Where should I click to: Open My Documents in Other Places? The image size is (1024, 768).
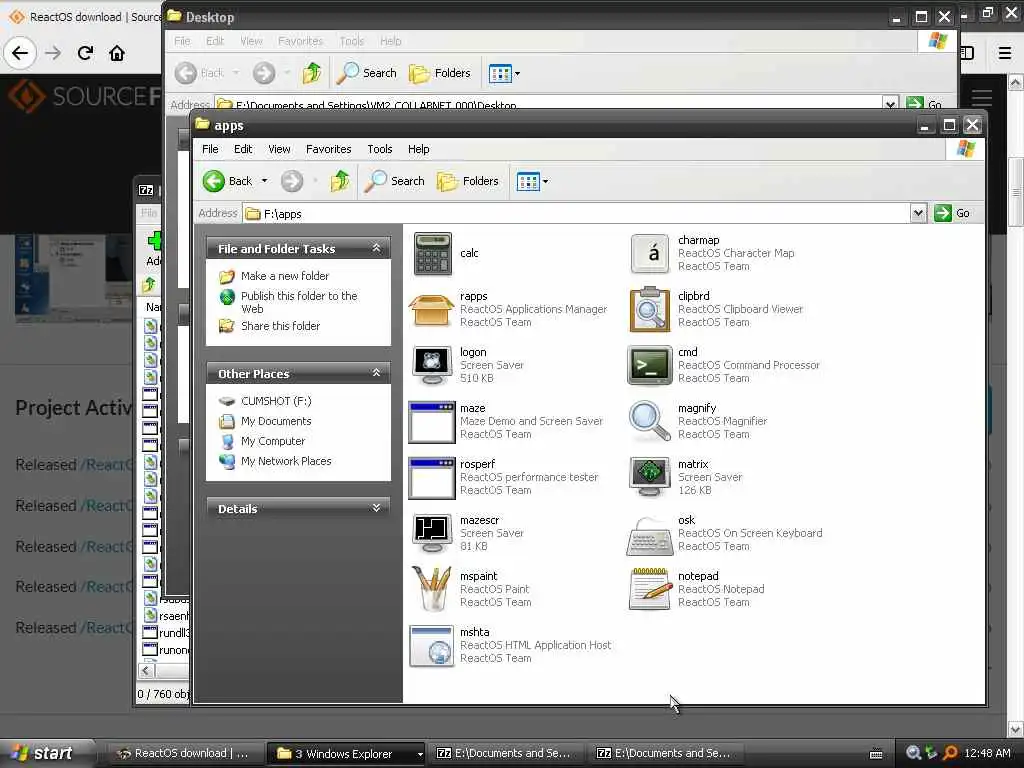pyautogui.click(x=276, y=421)
